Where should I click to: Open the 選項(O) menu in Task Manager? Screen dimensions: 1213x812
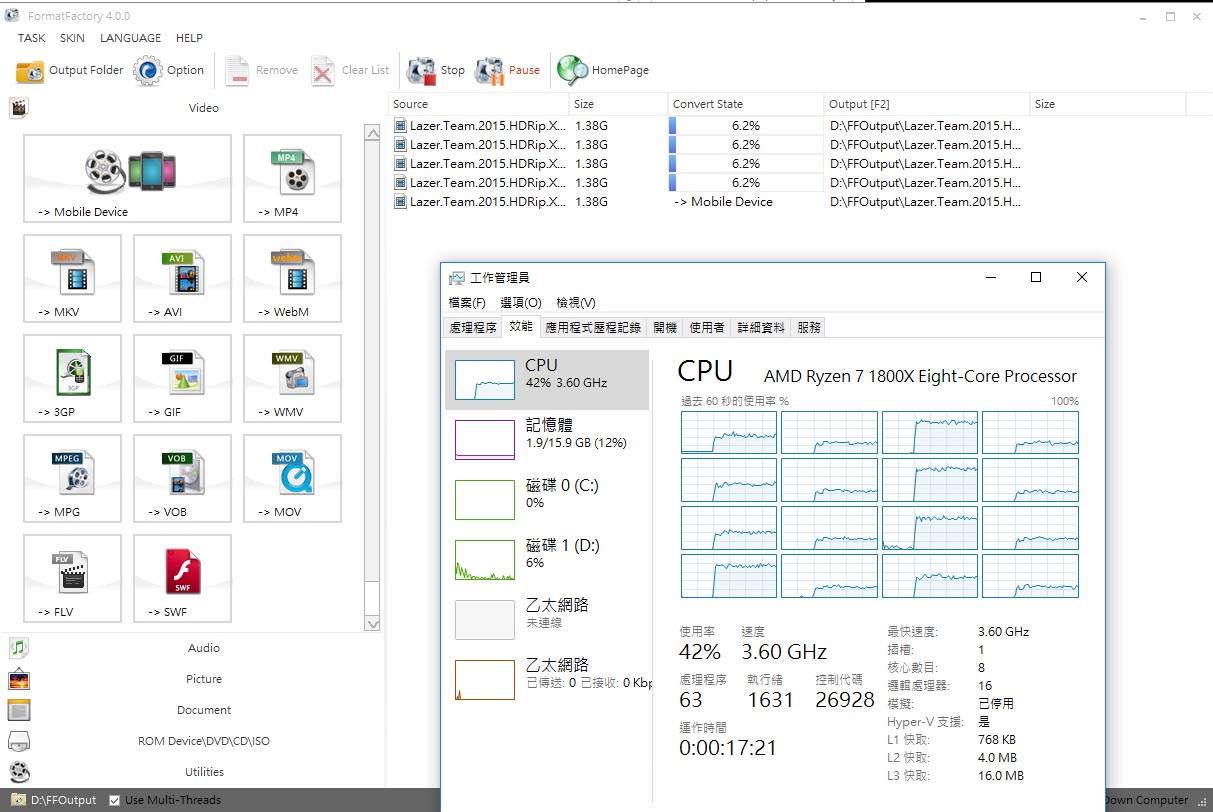click(x=520, y=303)
